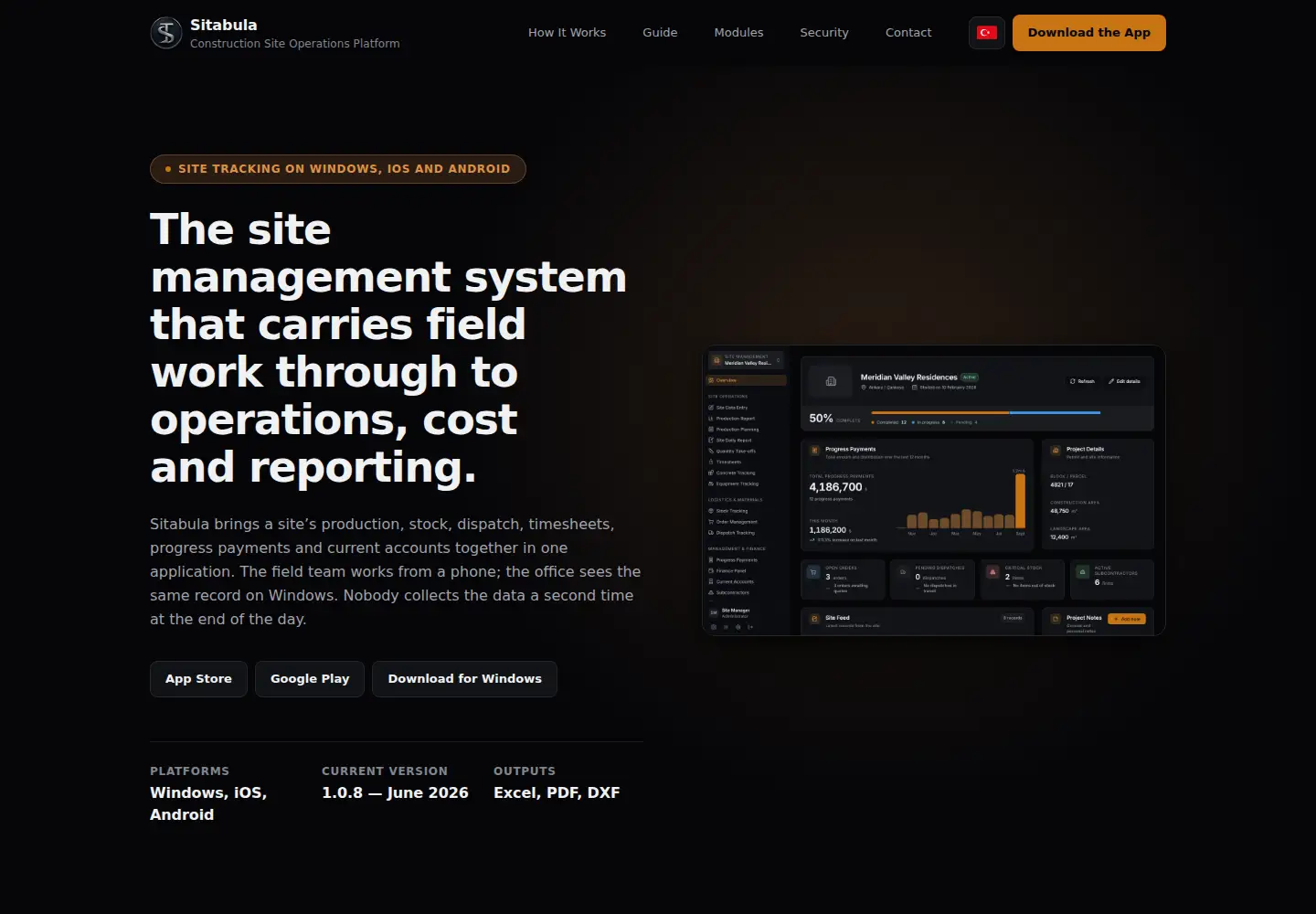Click the "Construction Site Operations Platform" tagline

pos(295,44)
